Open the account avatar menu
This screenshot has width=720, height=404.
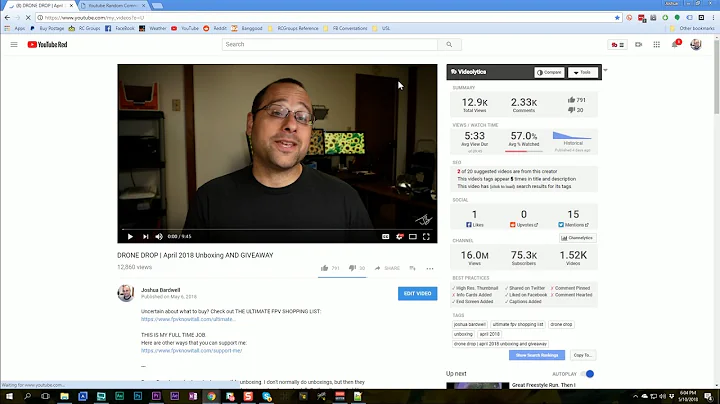tap(696, 45)
